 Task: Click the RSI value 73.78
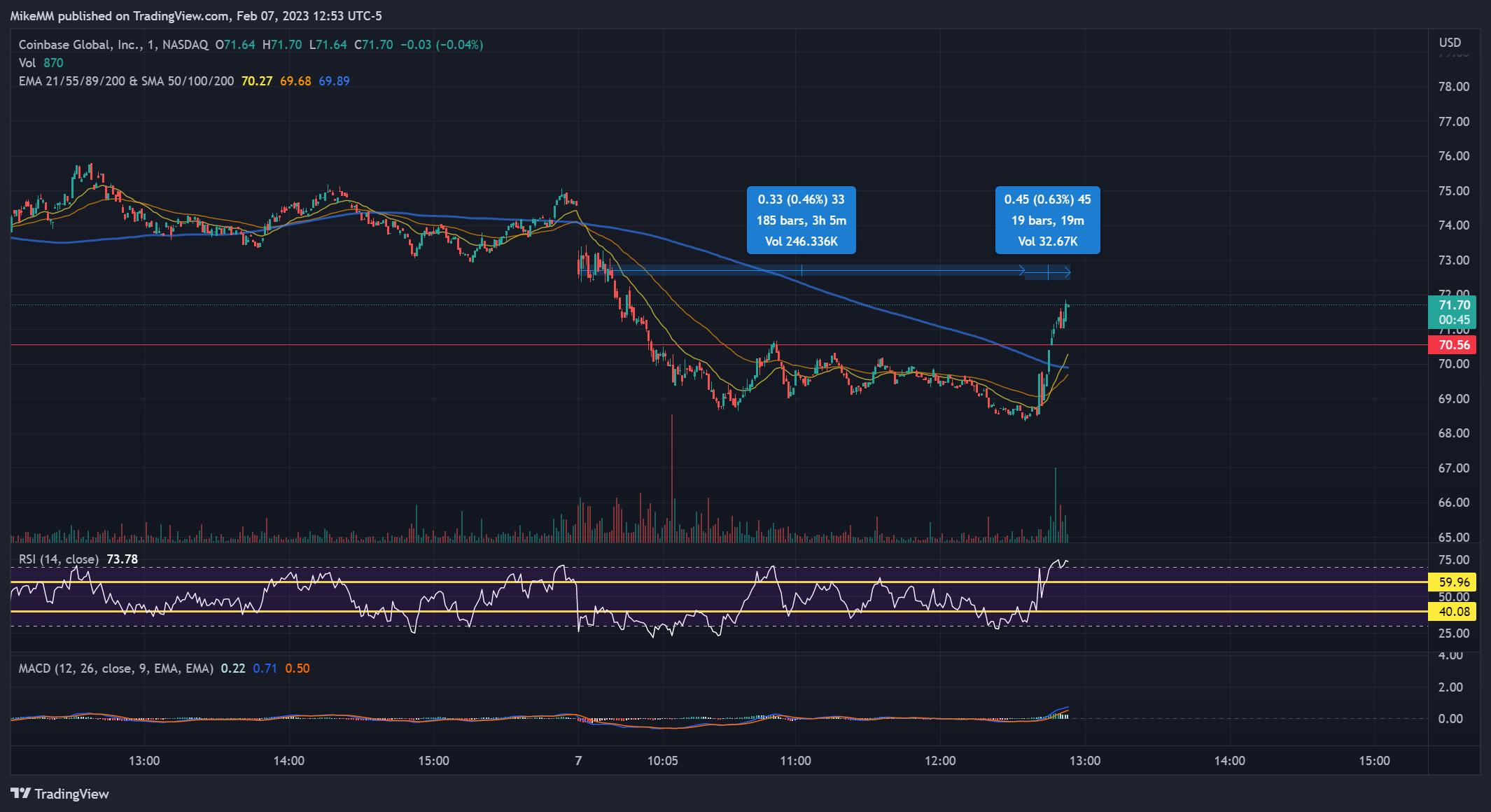pyautogui.click(x=122, y=559)
